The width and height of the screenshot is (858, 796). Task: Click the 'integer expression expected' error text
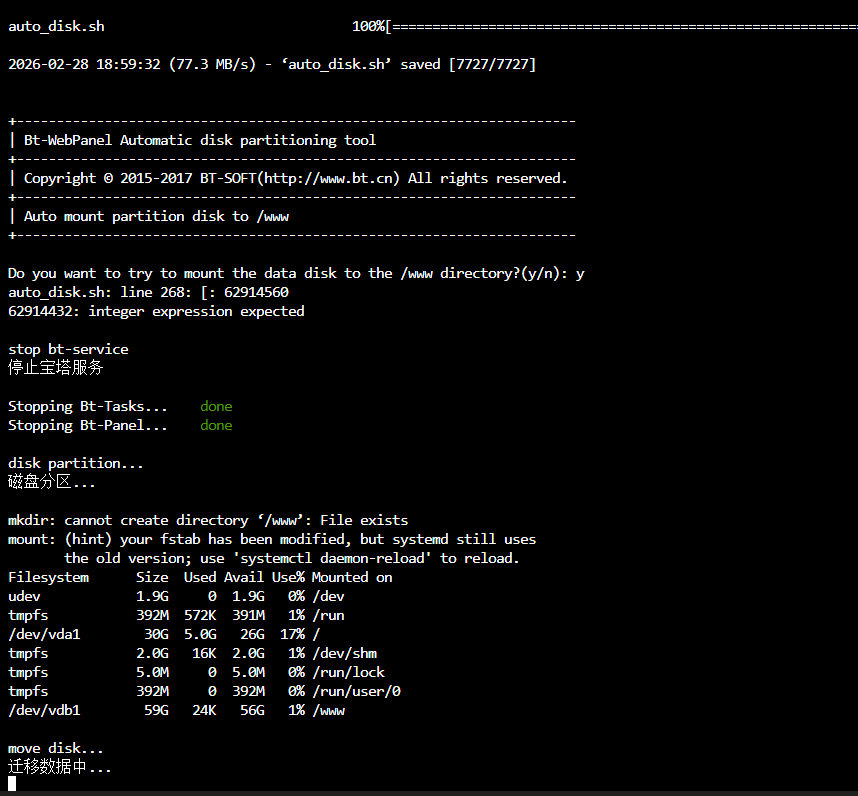[x=192, y=311]
